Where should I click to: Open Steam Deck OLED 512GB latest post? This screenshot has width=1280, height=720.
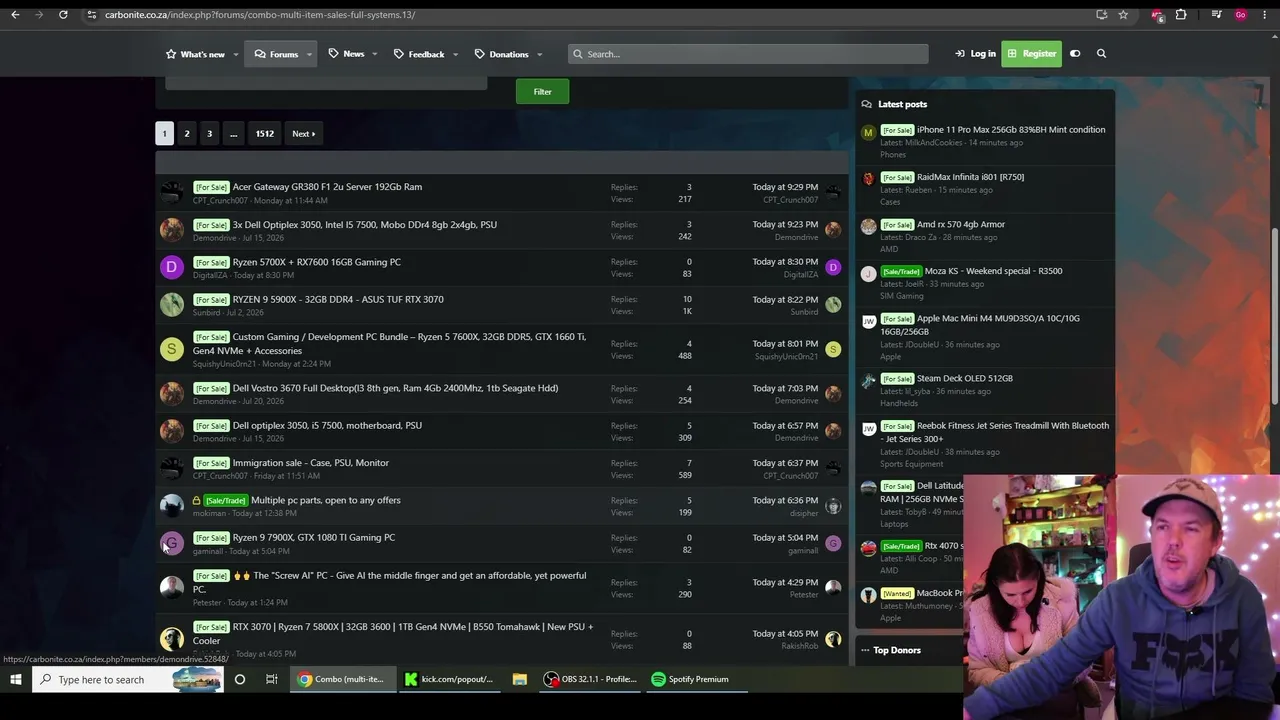coord(965,378)
